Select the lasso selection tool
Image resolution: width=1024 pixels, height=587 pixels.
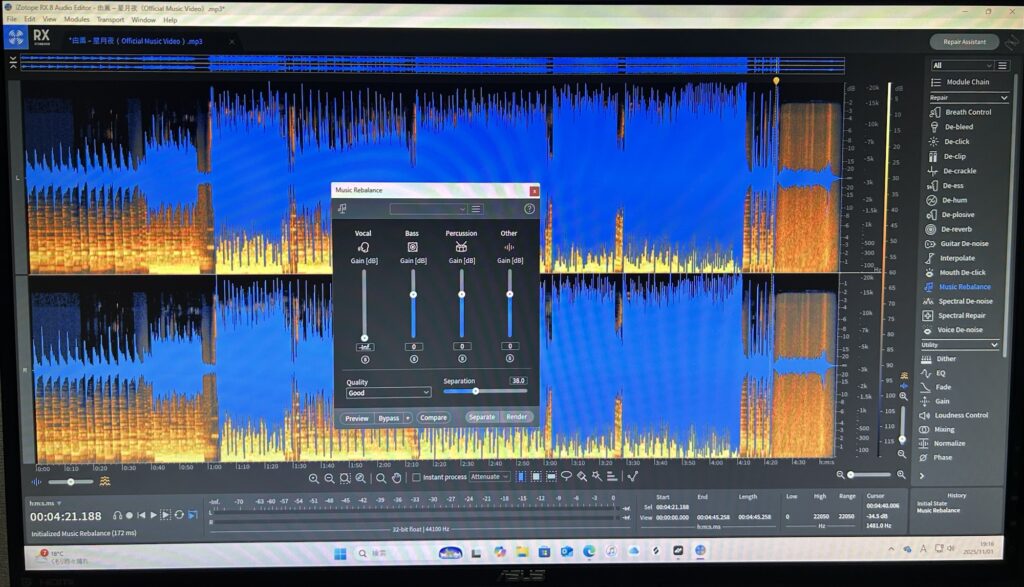(566, 477)
